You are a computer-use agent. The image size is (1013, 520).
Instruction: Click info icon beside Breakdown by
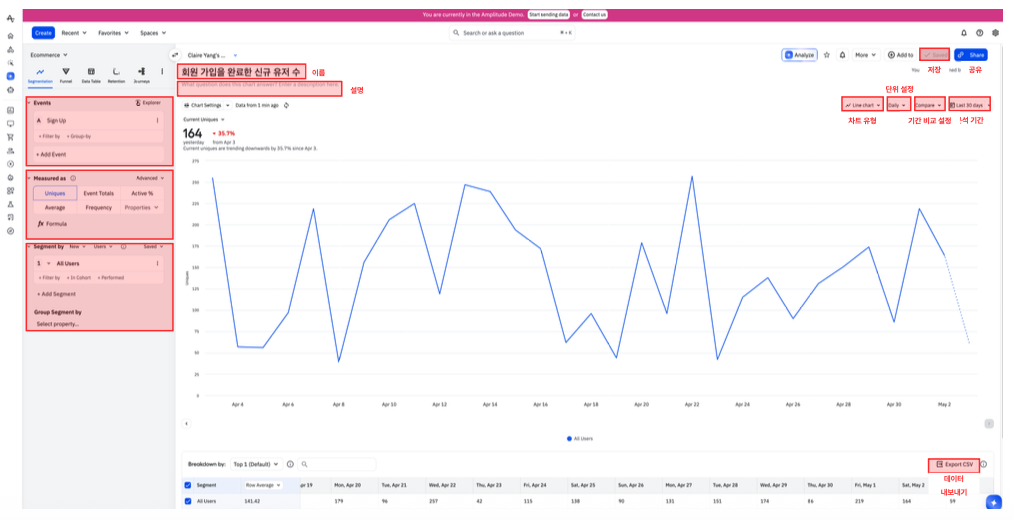pos(290,464)
